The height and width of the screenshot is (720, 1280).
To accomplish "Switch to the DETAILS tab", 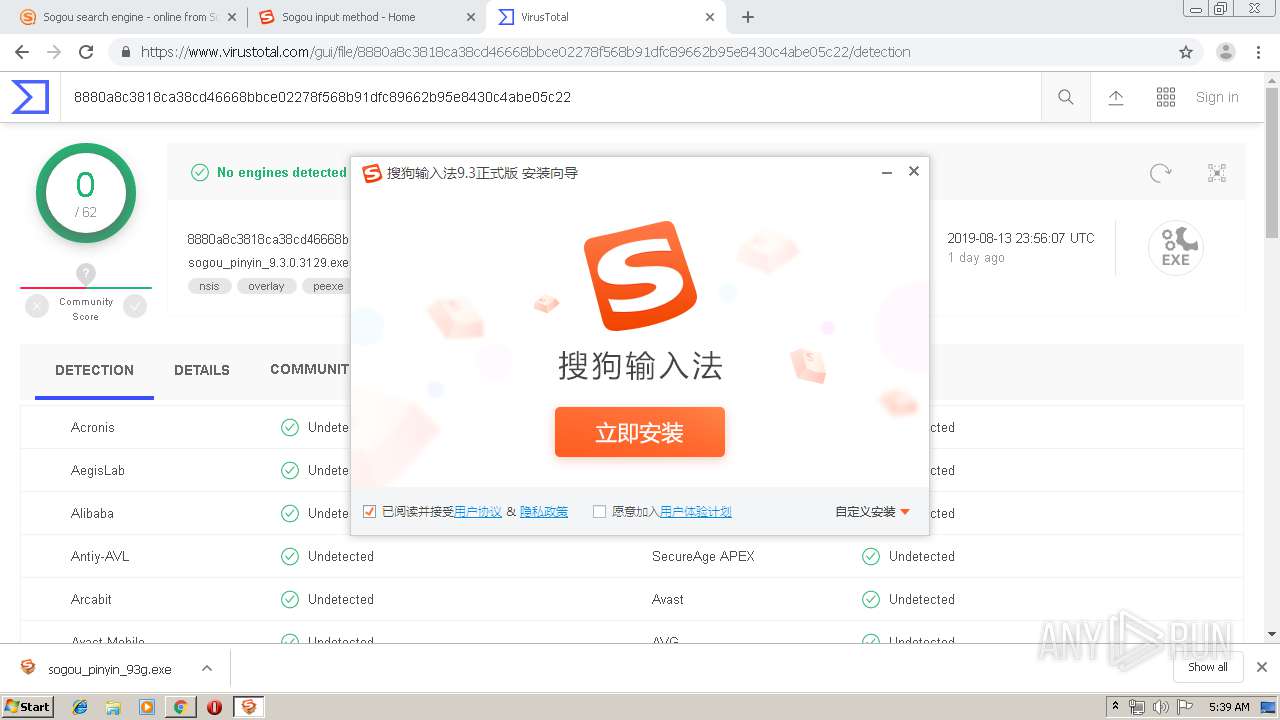I will (202, 370).
